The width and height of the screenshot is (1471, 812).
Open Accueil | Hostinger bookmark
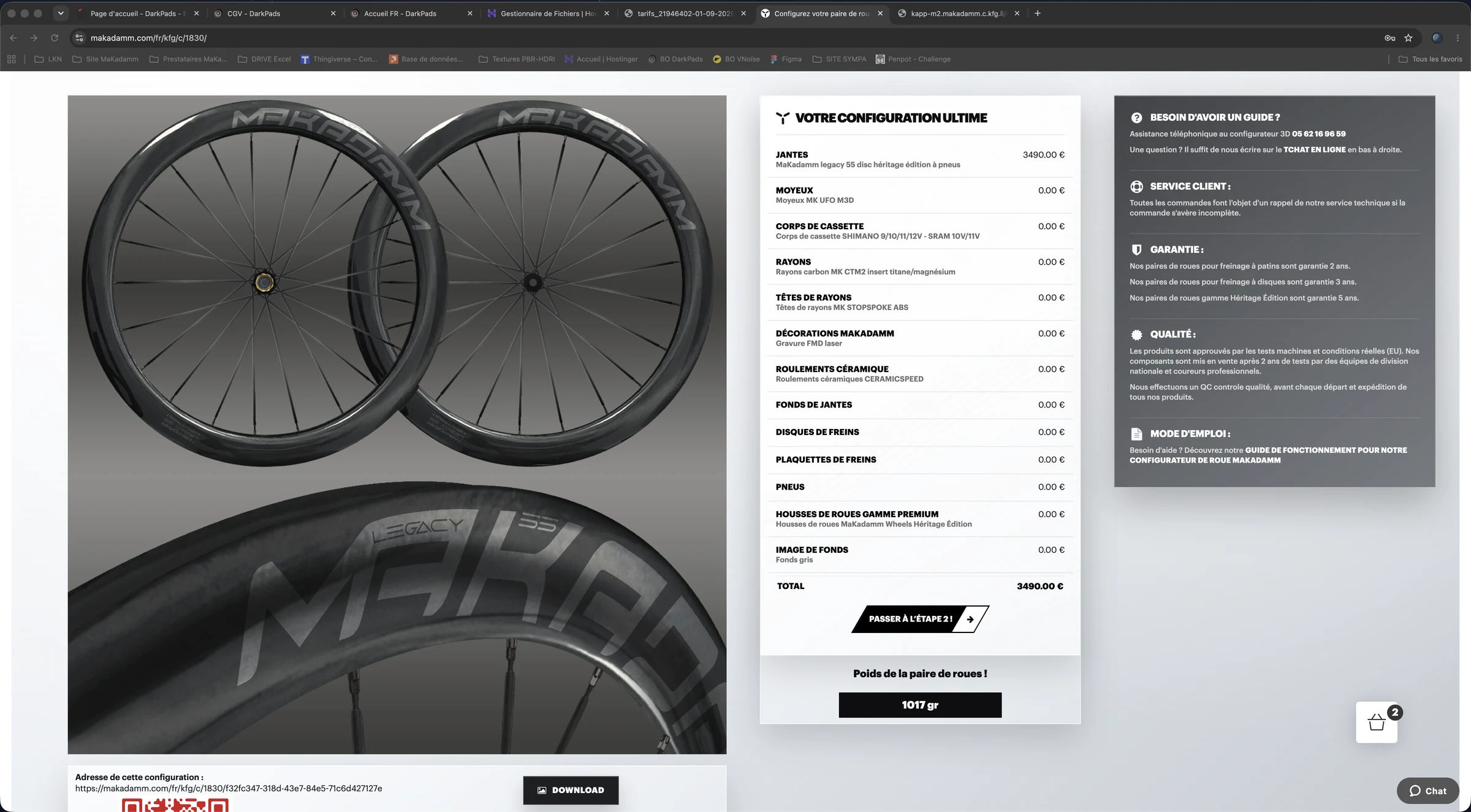click(601, 59)
